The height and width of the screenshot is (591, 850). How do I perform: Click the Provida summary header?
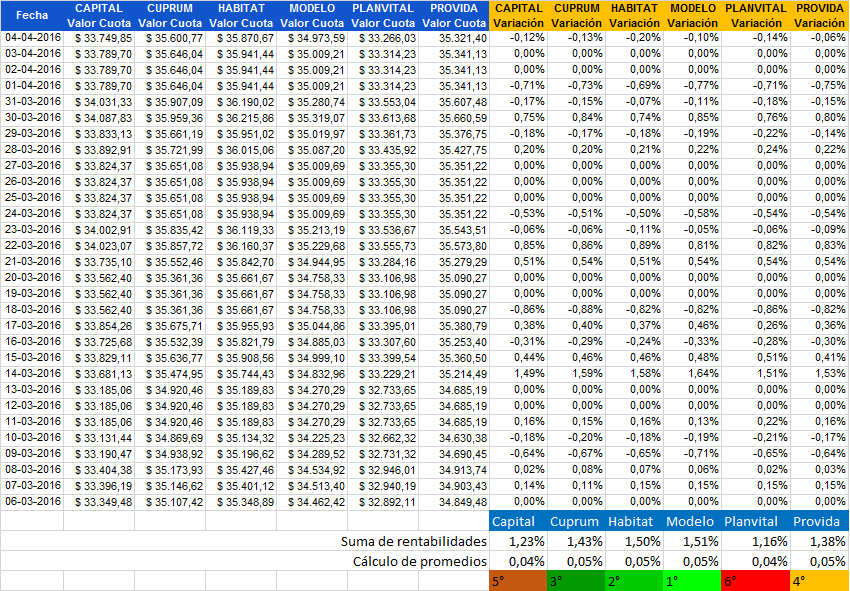[820, 521]
